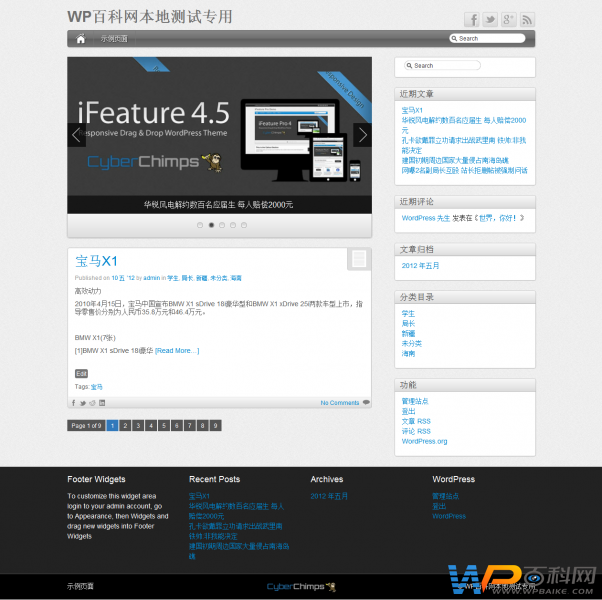Go to pagination page 3

coord(138,425)
